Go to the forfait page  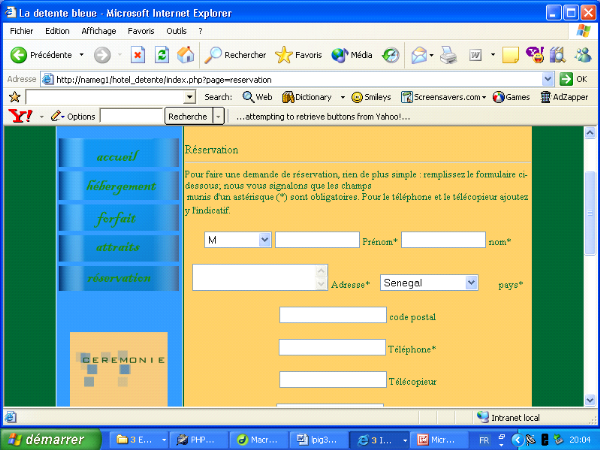tap(119, 218)
